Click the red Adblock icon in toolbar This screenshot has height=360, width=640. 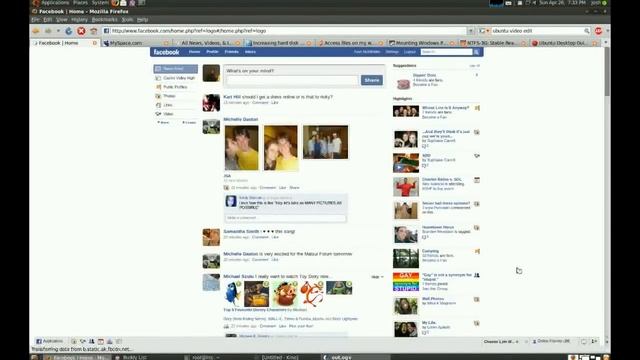click(598, 31)
